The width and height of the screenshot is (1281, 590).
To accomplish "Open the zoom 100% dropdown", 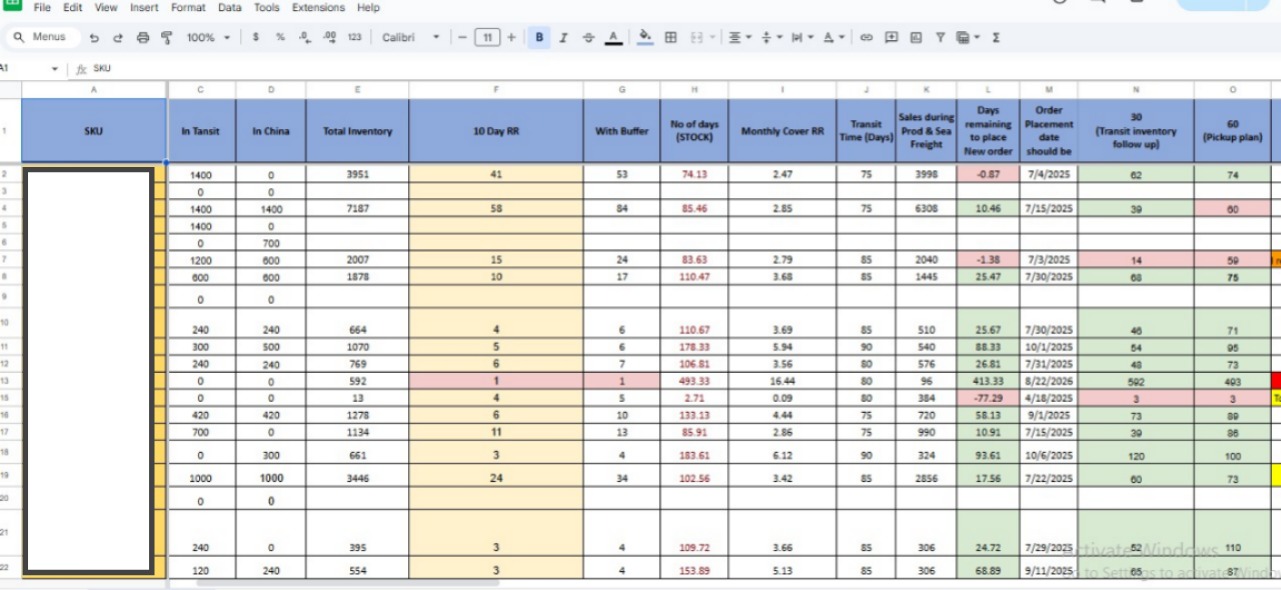I will 208,37.
